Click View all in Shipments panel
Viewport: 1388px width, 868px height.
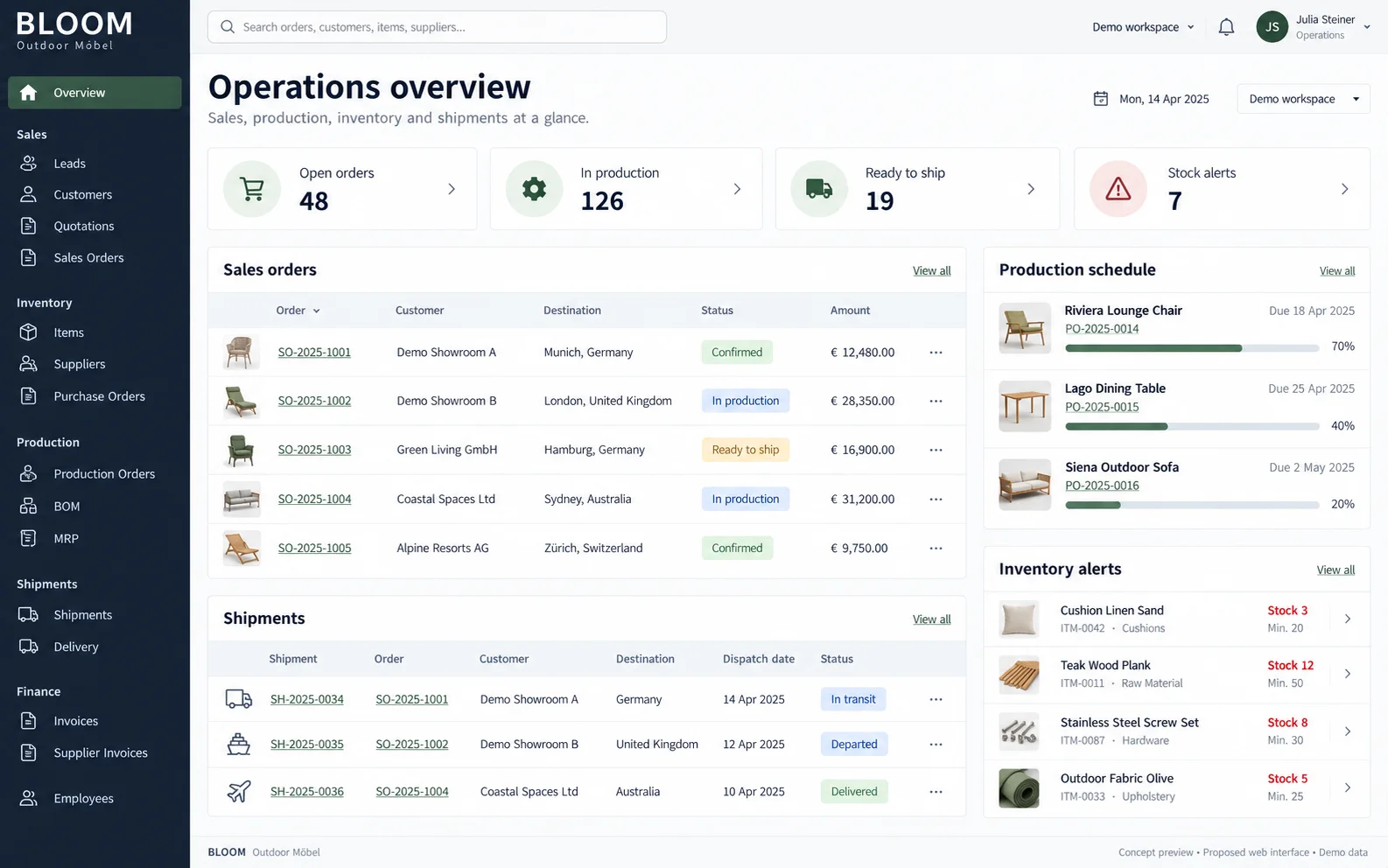(931, 619)
